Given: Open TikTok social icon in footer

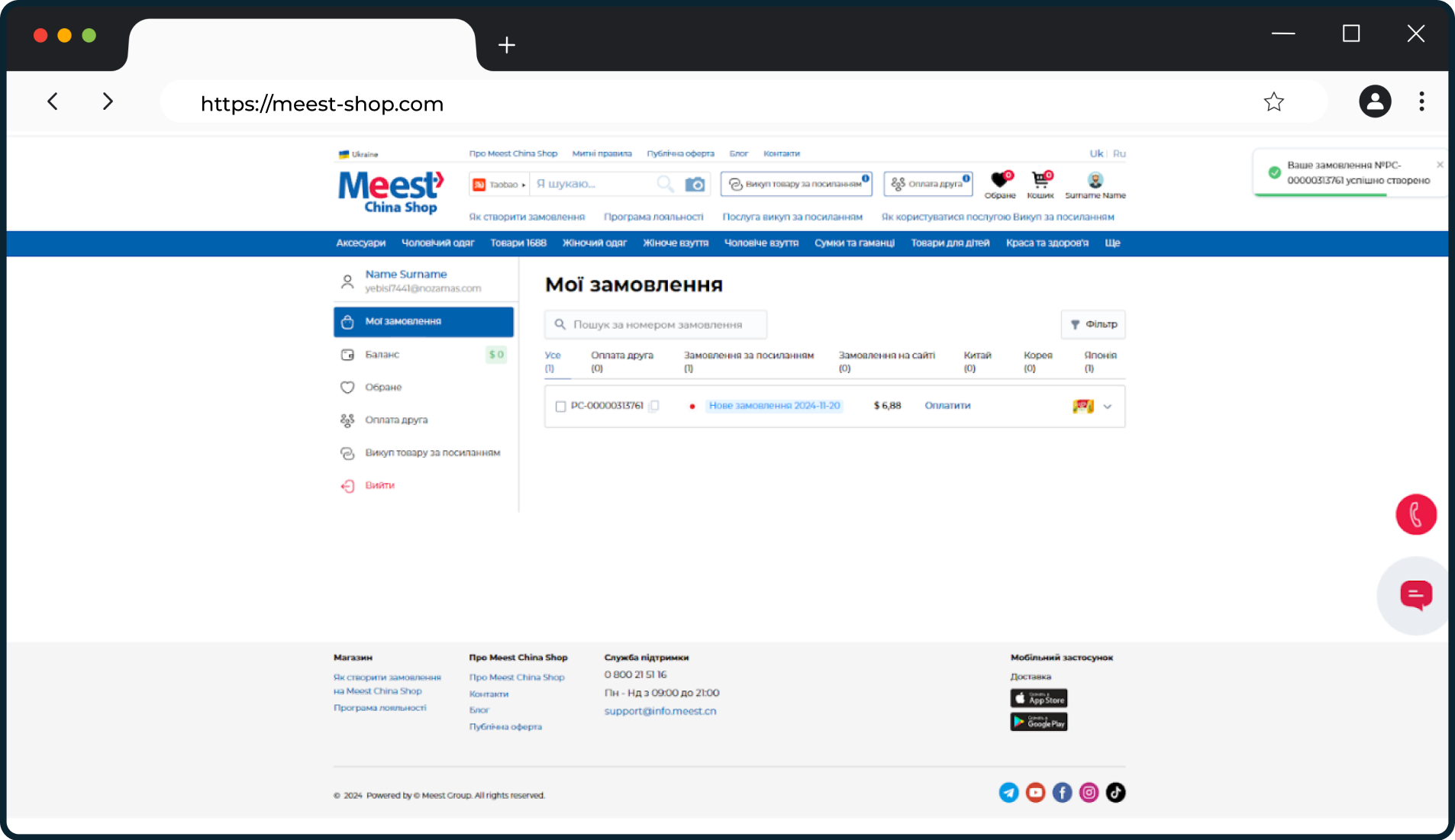Looking at the screenshot, I should (1115, 793).
